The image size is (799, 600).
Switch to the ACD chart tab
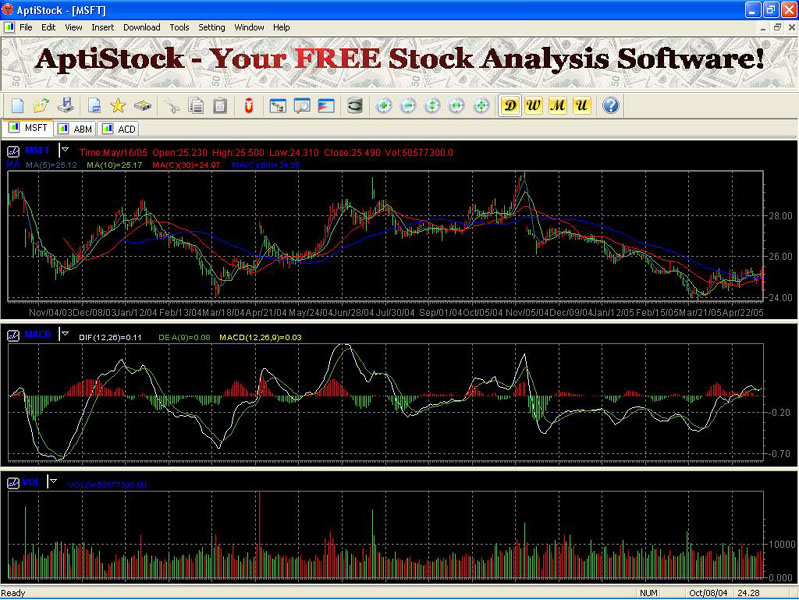coord(120,129)
